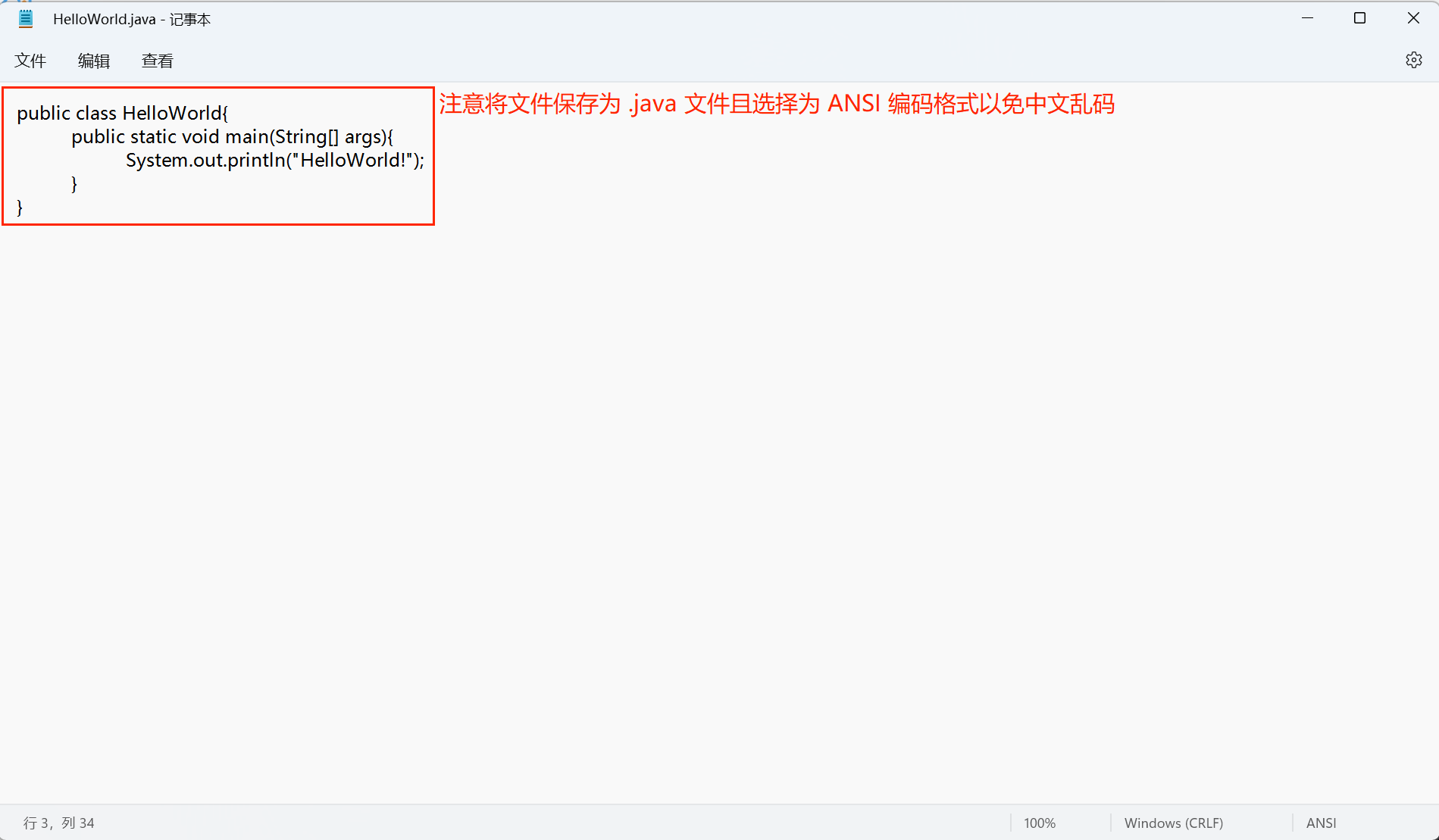Click 'Windows (CRLF)' line ending indicator
The height and width of the screenshot is (840, 1439).
coord(1174,823)
